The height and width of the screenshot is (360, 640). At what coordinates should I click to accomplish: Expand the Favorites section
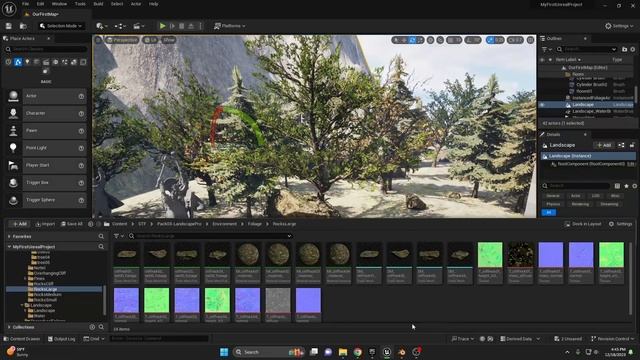(9, 236)
